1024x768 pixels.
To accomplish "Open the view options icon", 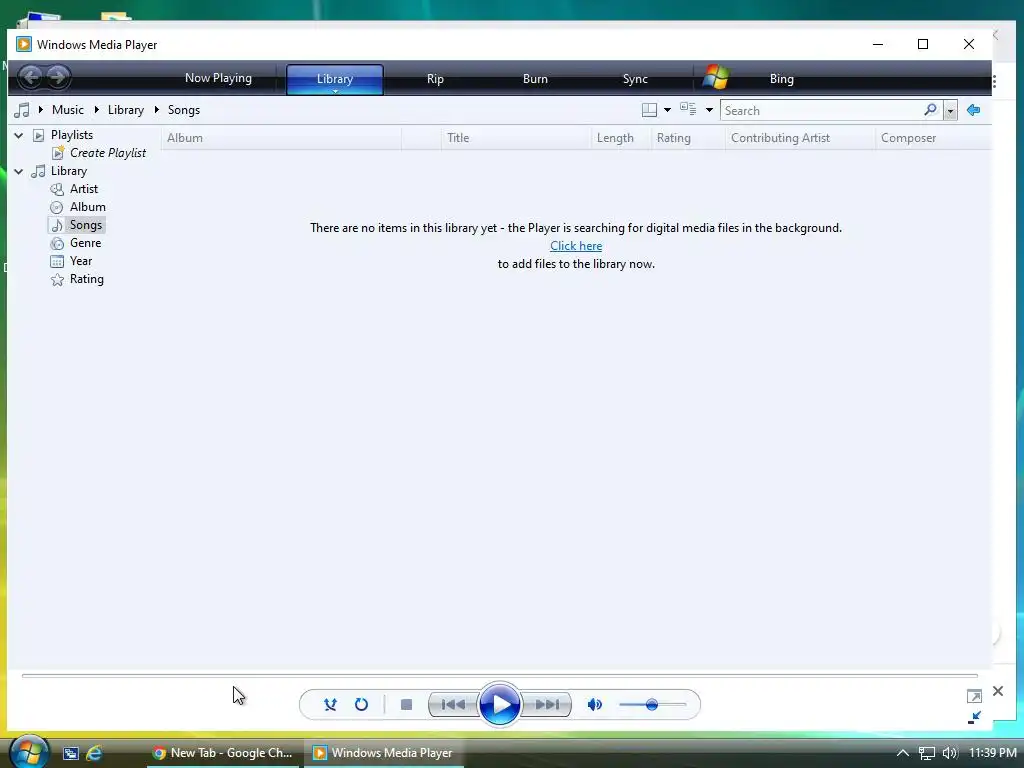I will tap(688, 109).
